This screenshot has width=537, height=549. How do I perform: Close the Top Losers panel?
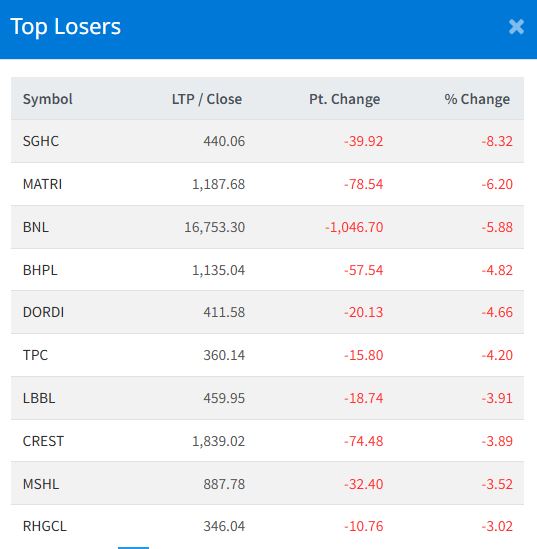point(516,27)
